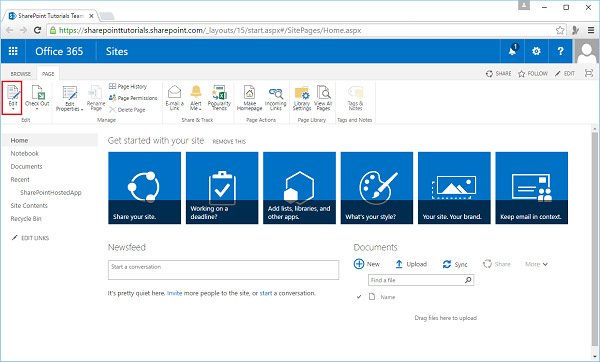
Task: Expand the Check Out dropdown arrow
Action: tap(37, 109)
